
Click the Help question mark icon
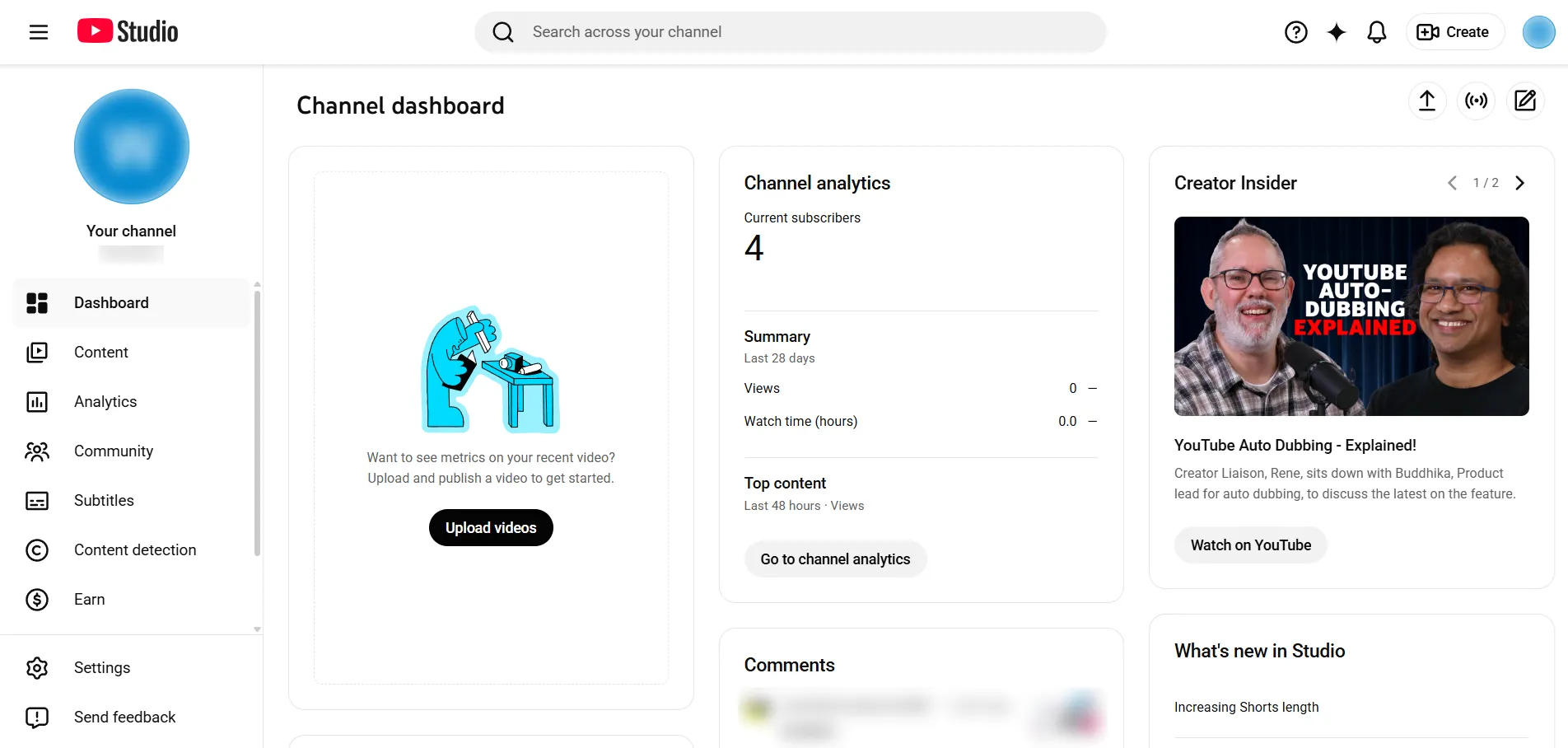(x=1295, y=32)
